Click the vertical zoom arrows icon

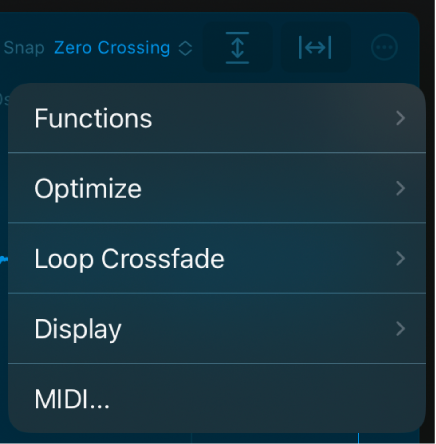(237, 48)
